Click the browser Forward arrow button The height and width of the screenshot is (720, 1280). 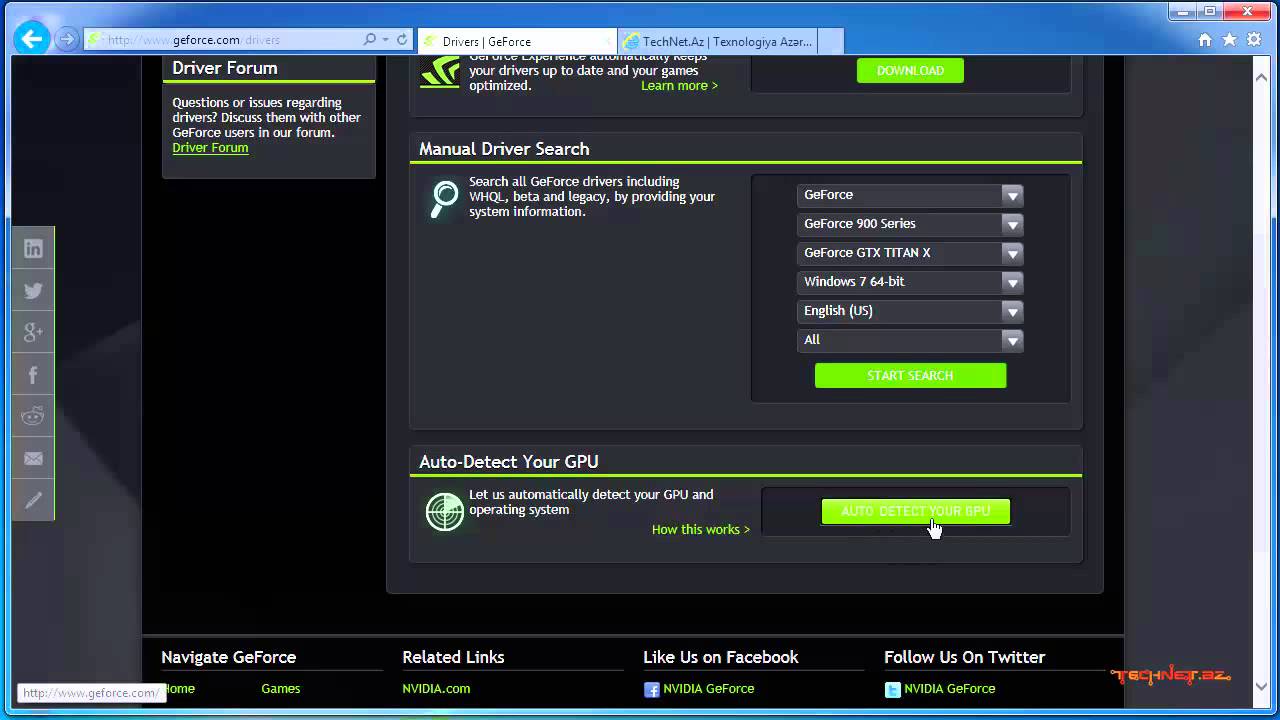click(67, 40)
